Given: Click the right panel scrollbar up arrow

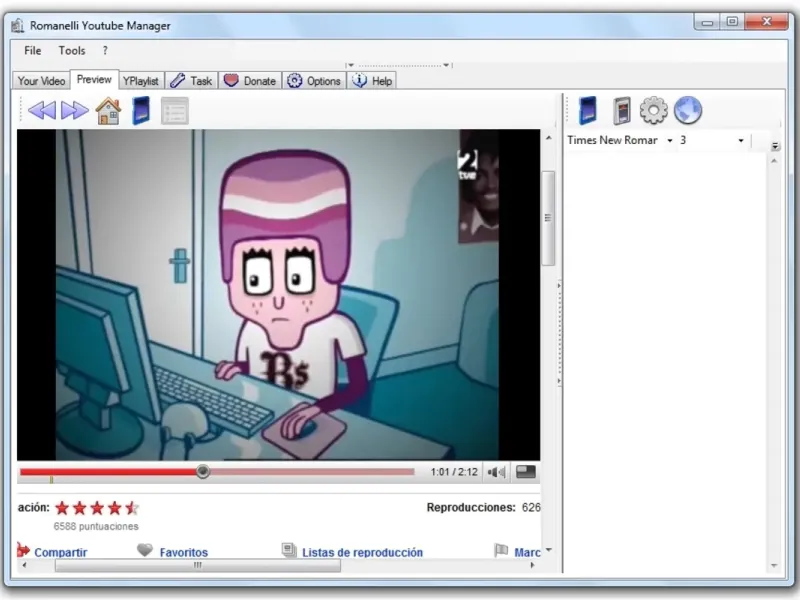Looking at the screenshot, I should tap(774, 161).
